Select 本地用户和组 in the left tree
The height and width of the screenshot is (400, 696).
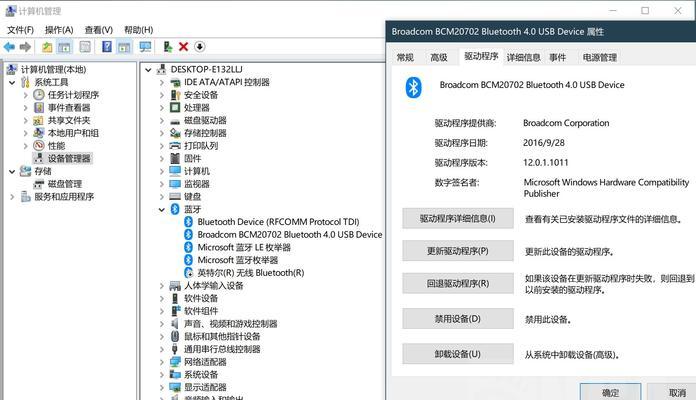pyautogui.click(x=73, y=133)
